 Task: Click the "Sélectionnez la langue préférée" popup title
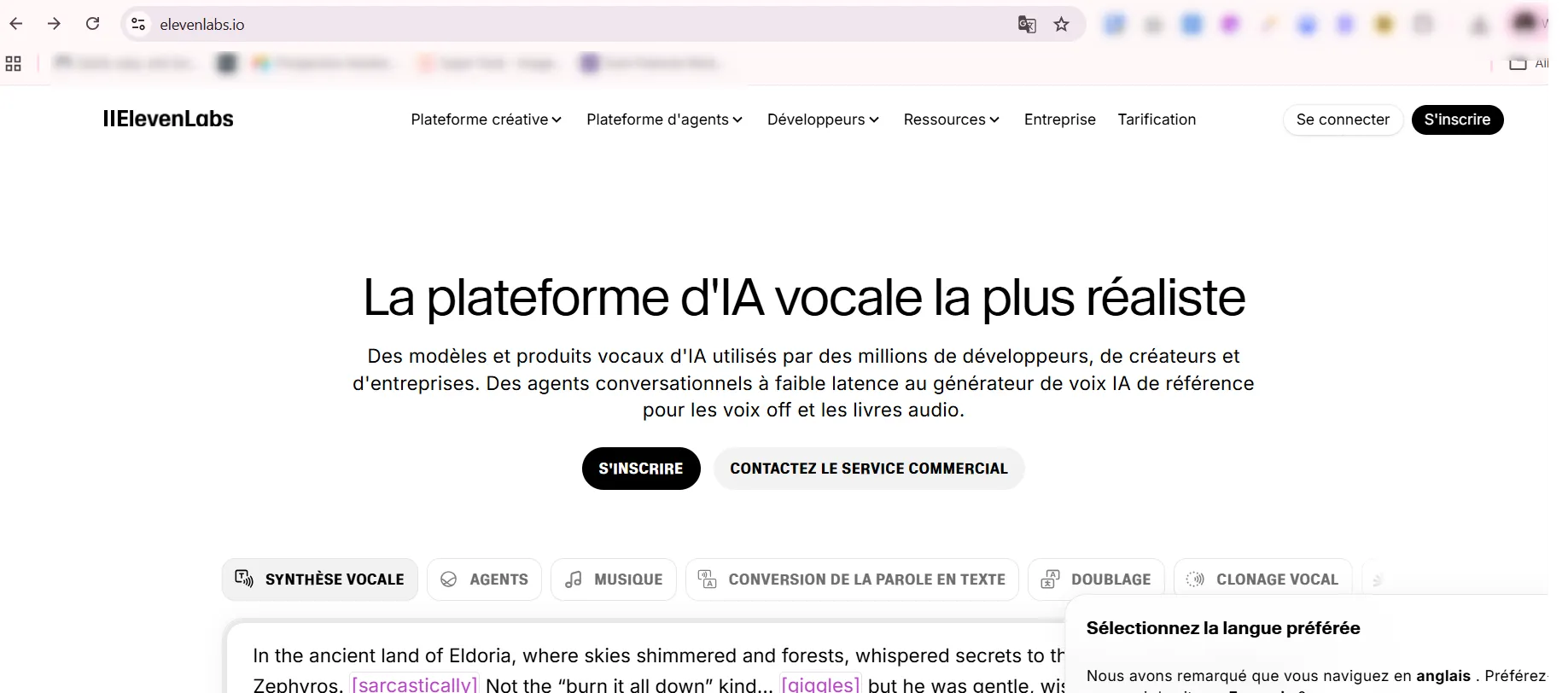1223,628
